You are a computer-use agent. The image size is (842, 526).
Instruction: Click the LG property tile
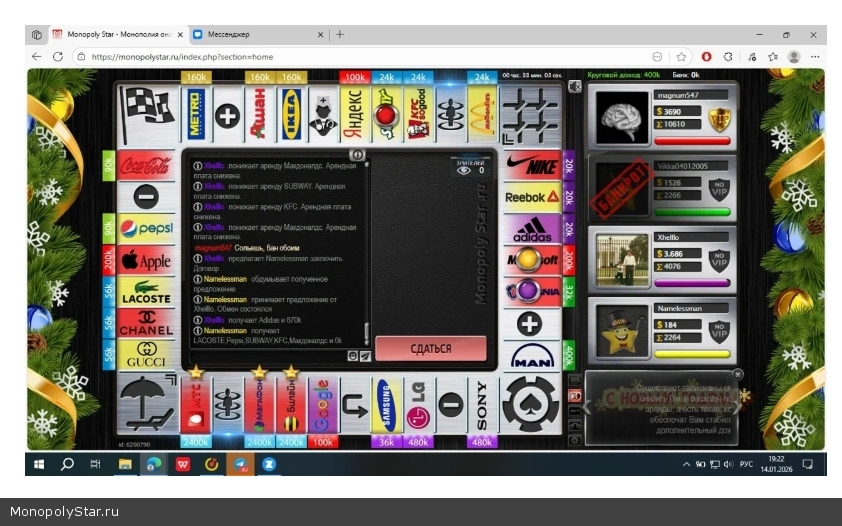coord(418,405)
